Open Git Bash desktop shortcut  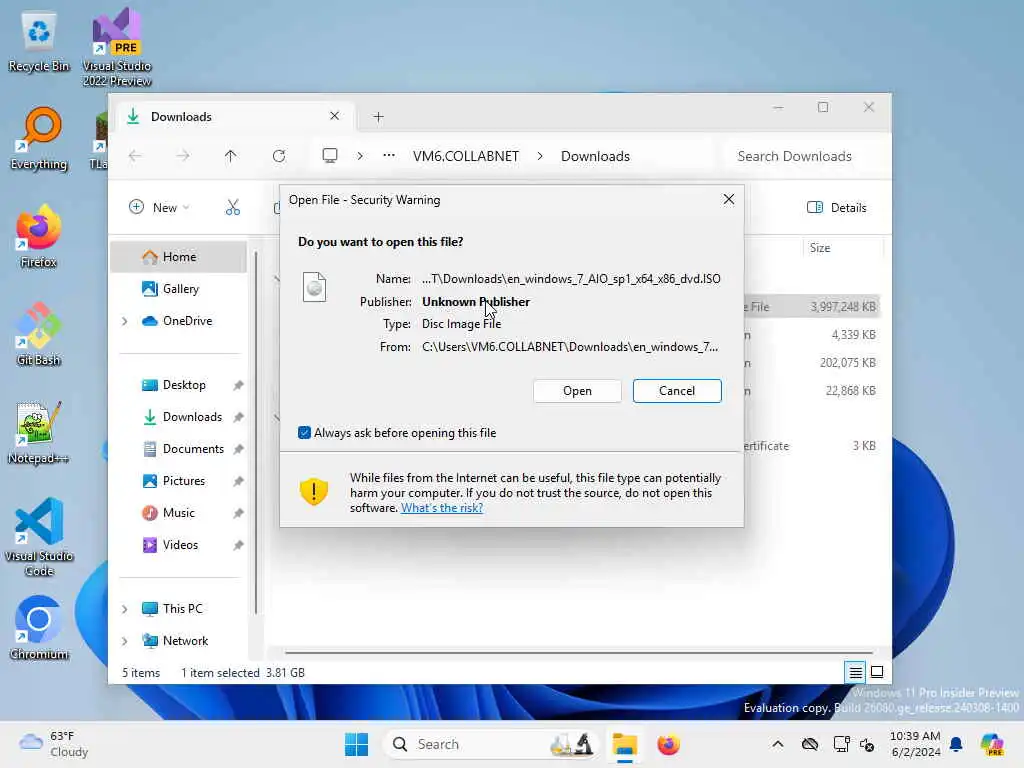point(39,334)
